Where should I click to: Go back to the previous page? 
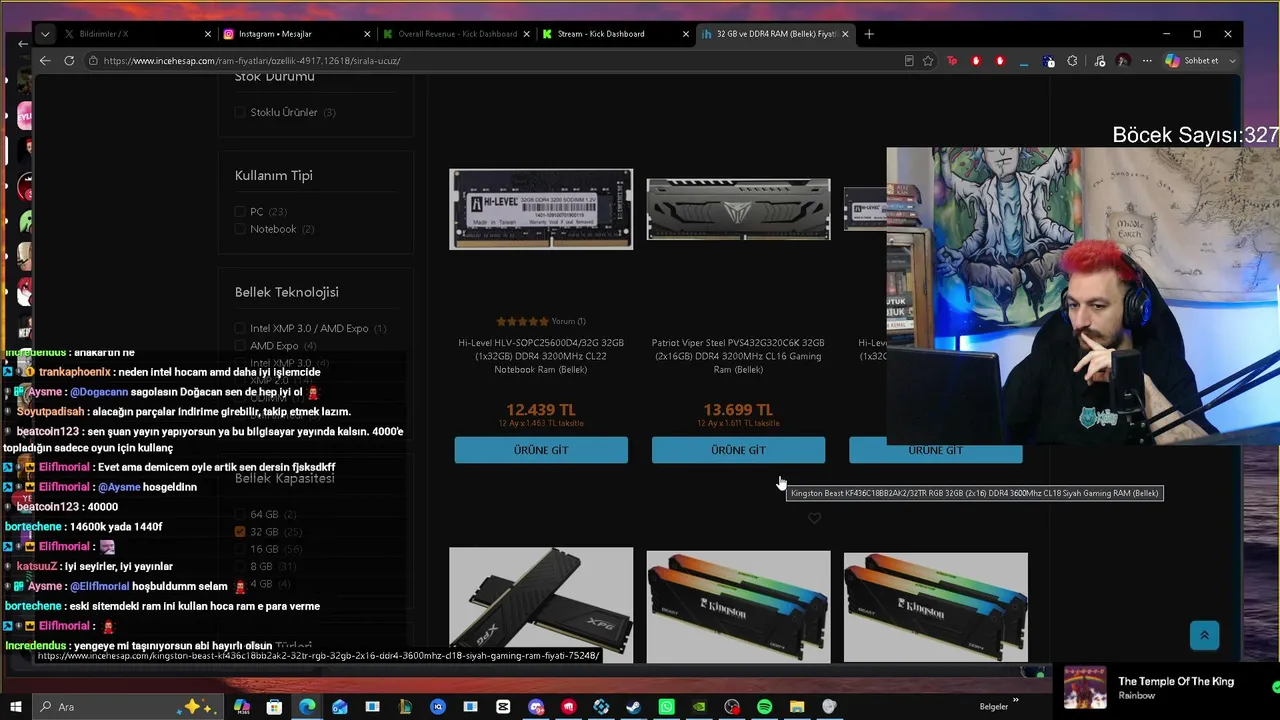(x=45, y=61)
